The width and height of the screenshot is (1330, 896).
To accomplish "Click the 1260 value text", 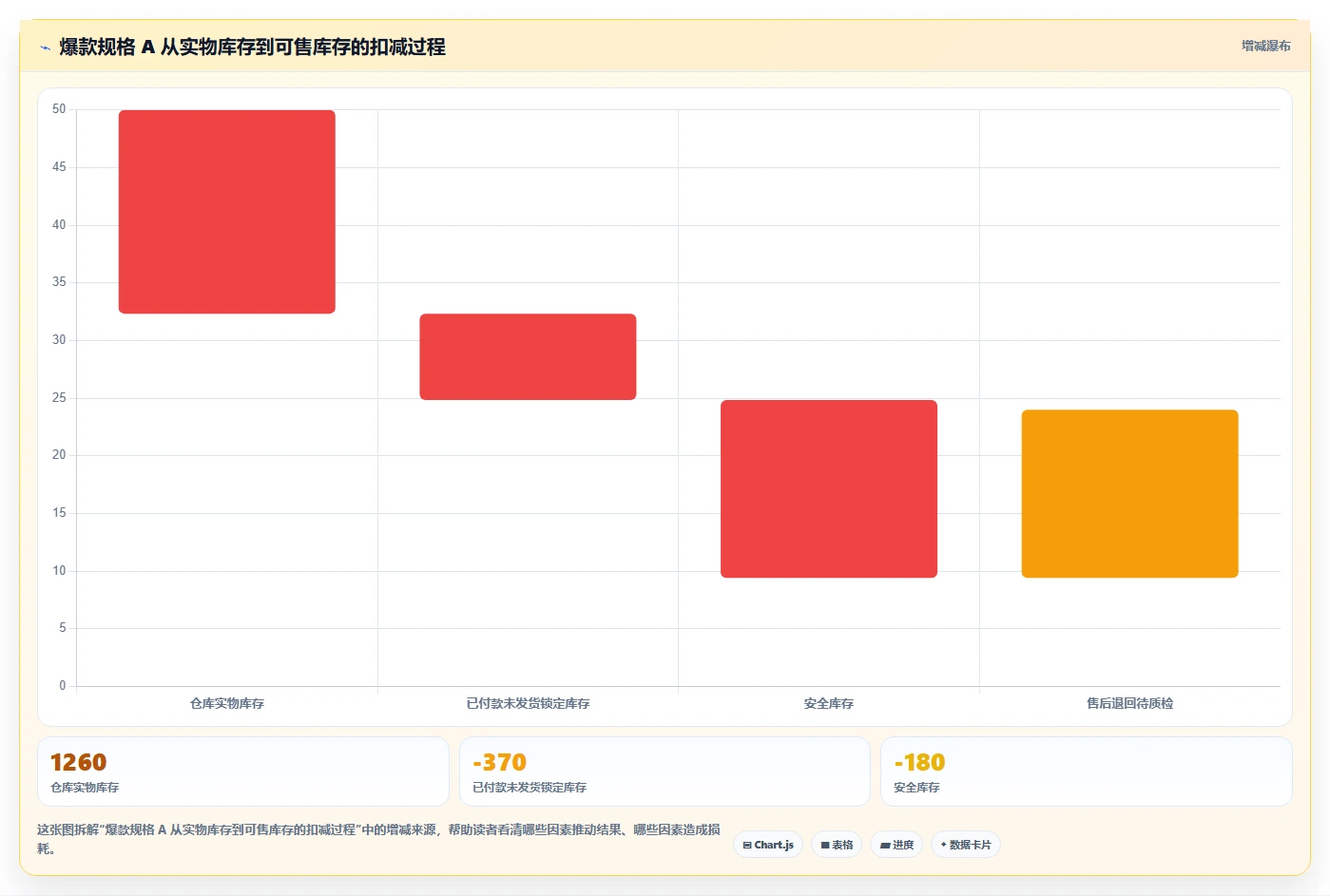I will (78, 762).
